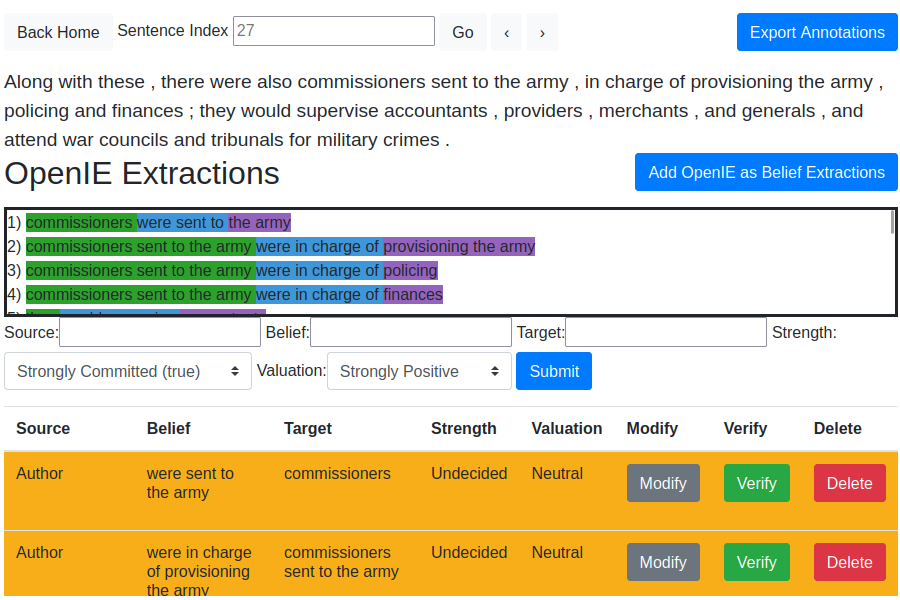Modify the 'in charge of provisioning' row
Viewport: 900px width, 600px height.
663,562
